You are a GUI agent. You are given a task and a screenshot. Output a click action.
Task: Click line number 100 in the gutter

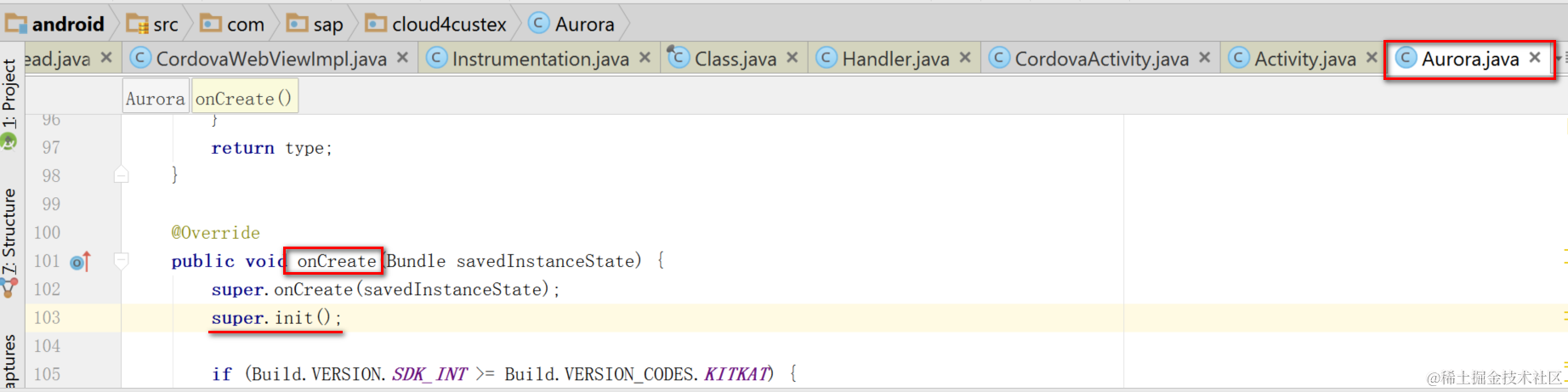pos(48,233)
